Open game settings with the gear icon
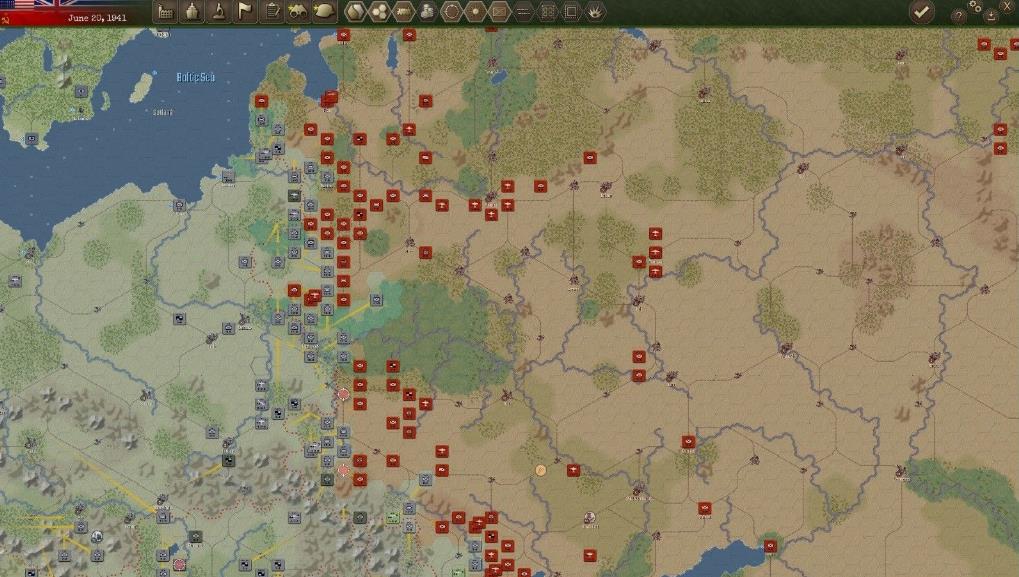The width and height of the screenshot is (1019, 577). 976,8
